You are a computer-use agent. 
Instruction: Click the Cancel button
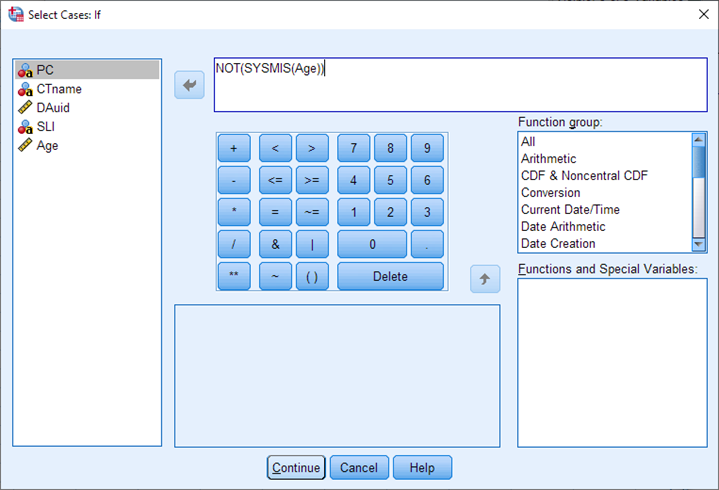point(359,468)
